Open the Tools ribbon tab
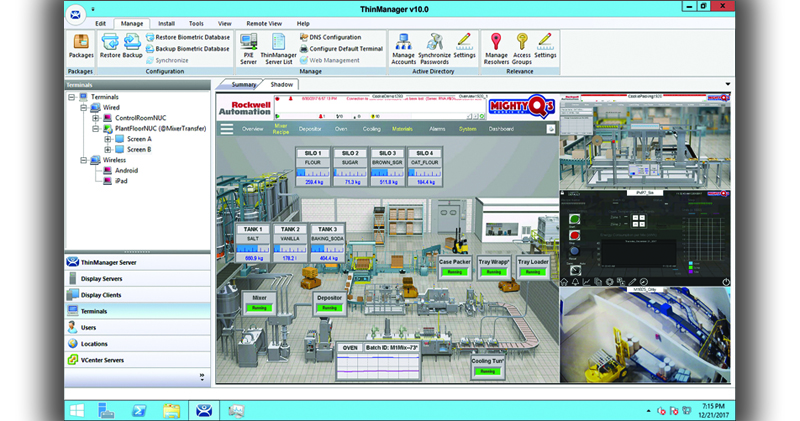Image resolution: width=800 pixels, height=421 pixels. click(196, 23)
